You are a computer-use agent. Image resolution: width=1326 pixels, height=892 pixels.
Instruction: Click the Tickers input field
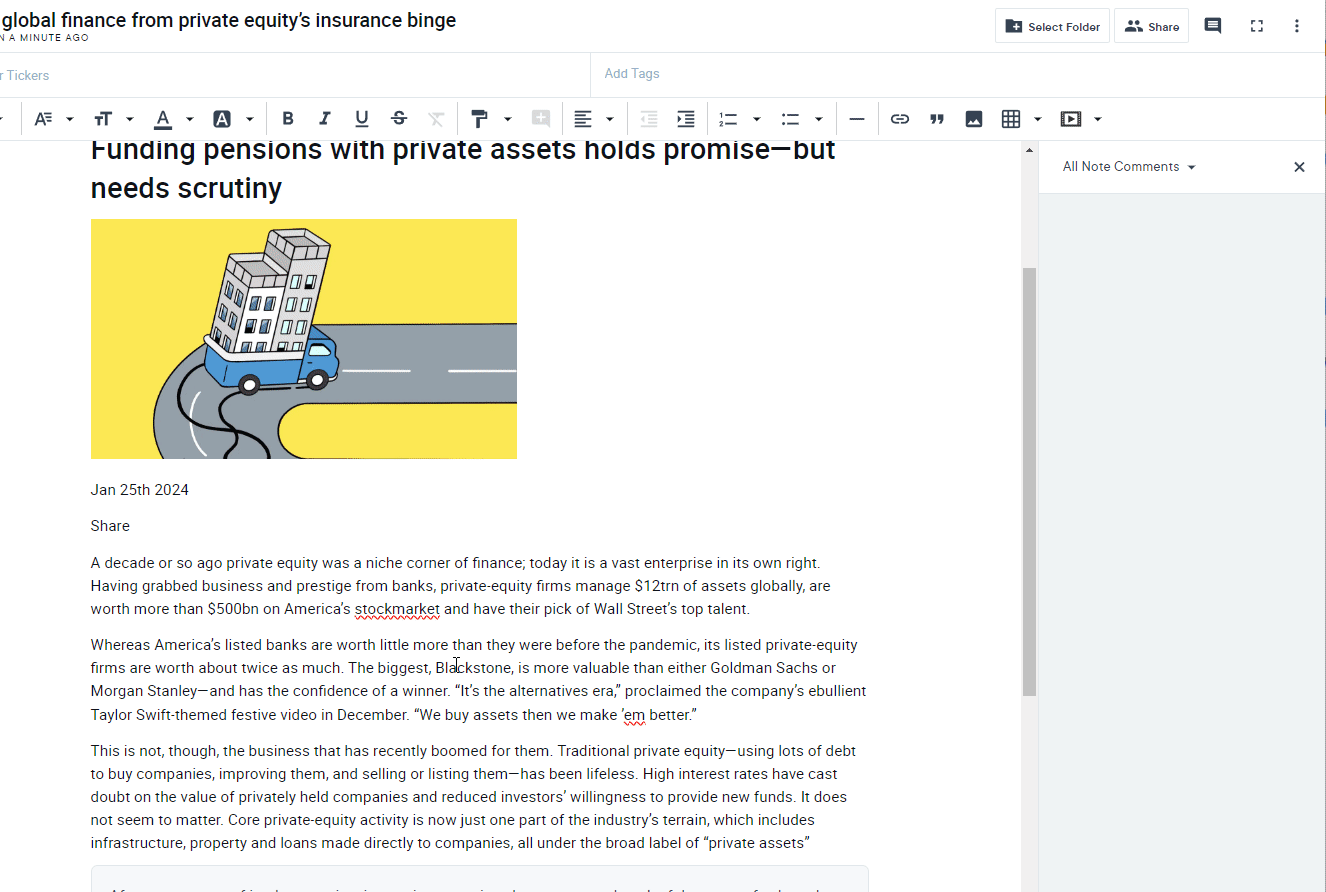pyautogui.click(x=295, y=75)
